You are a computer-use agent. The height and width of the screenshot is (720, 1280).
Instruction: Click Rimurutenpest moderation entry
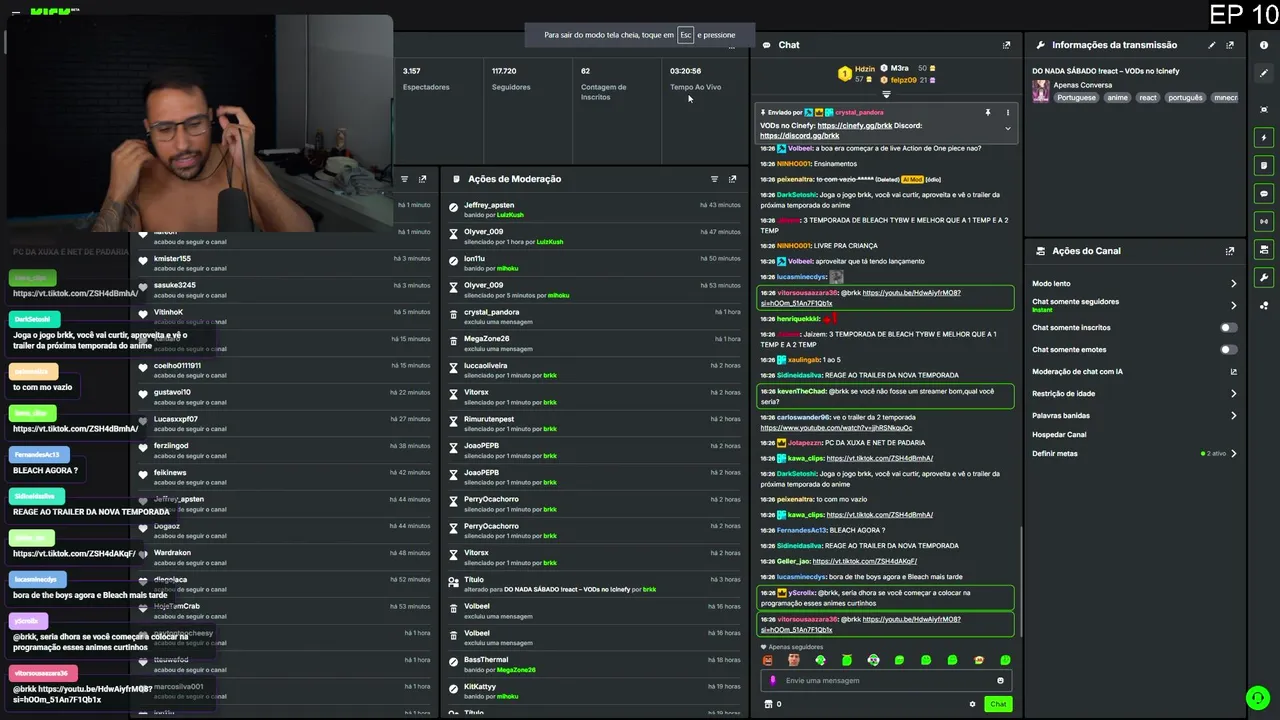tap(595, 424)
